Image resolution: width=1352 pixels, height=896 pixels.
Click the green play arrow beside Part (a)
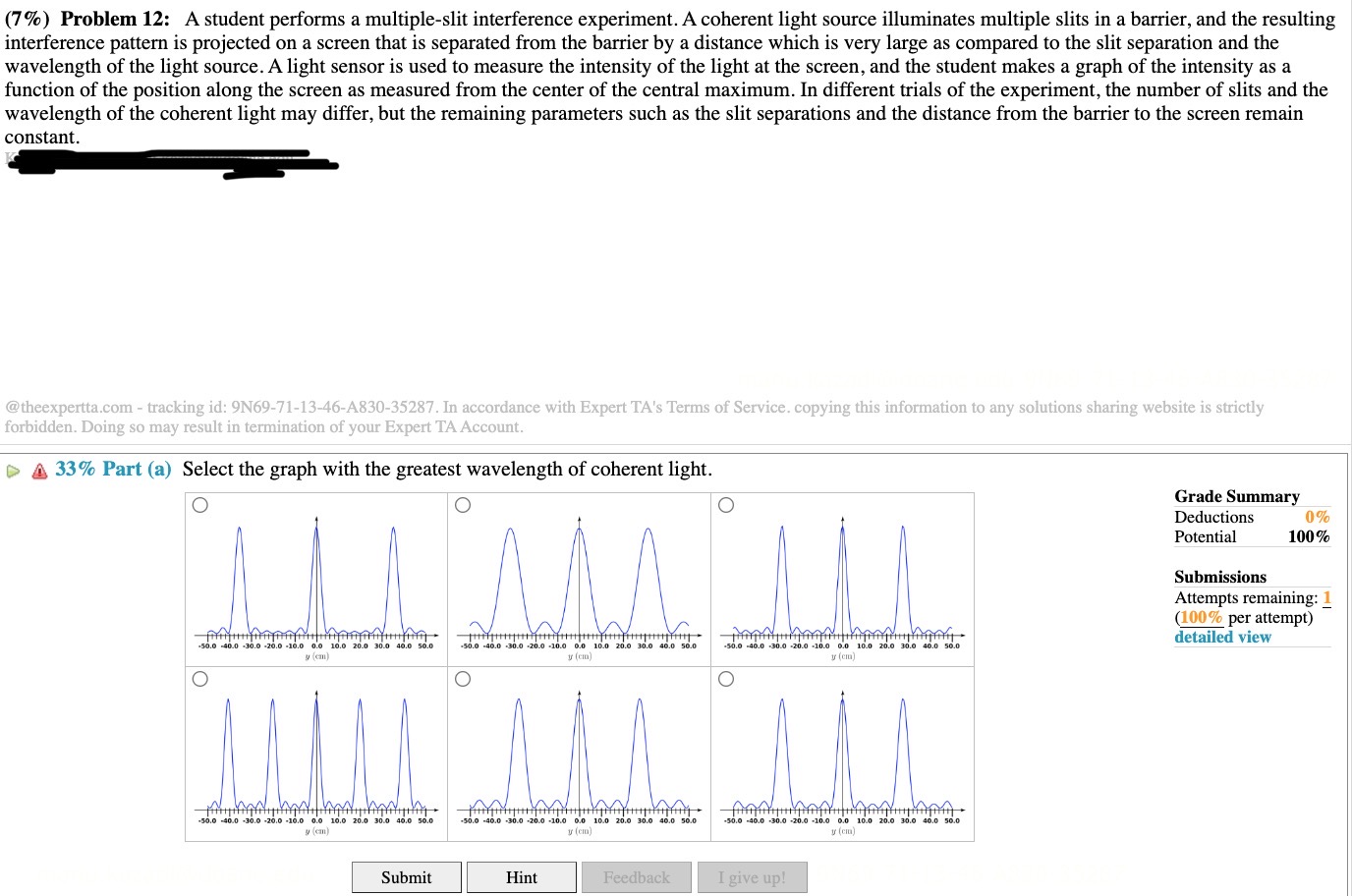point(14,470)
